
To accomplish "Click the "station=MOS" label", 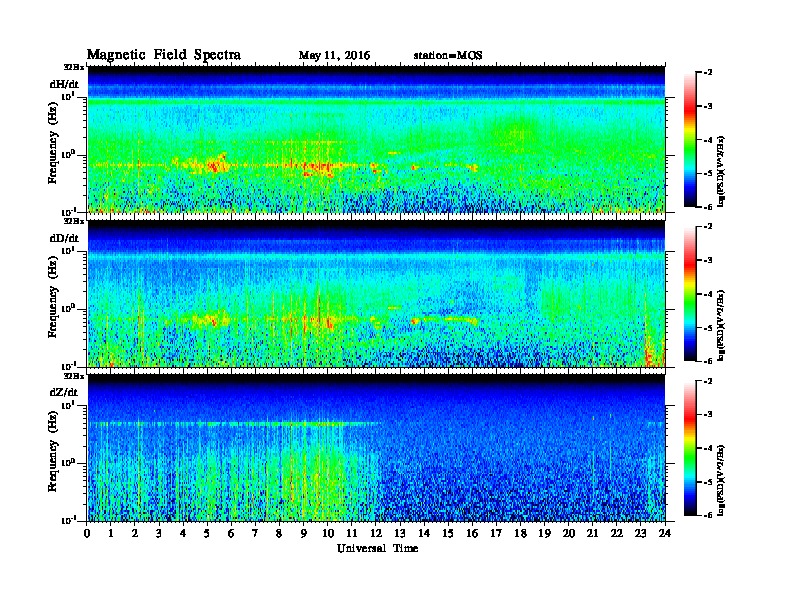I will click(x=448, y=55).
